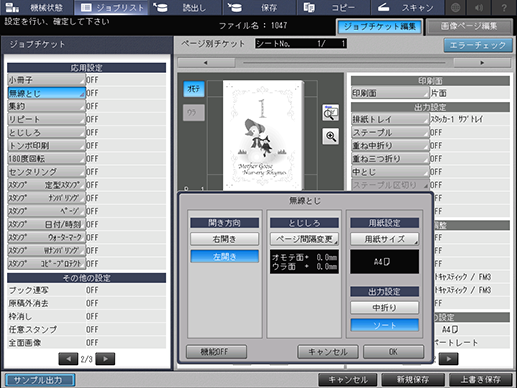Select 右開き right binding option
The image size is (517, 388).
(224, 239)
